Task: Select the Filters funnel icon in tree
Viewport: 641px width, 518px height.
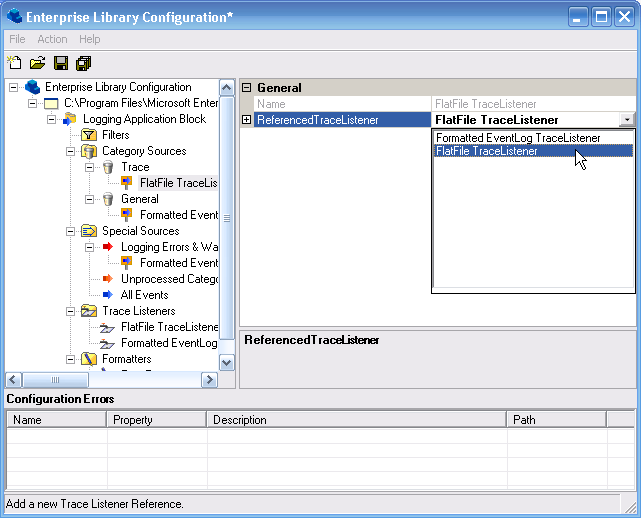Action: tap(89, 135)
